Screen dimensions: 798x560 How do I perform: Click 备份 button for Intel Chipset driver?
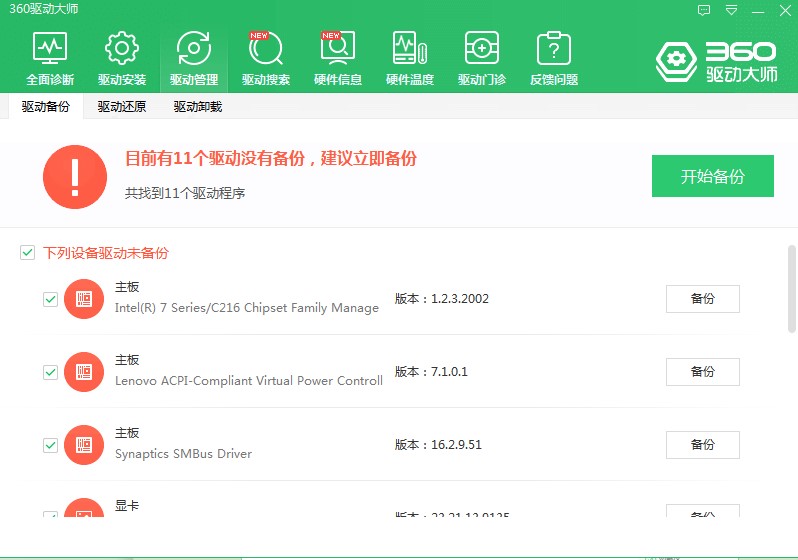pos(703,299)
